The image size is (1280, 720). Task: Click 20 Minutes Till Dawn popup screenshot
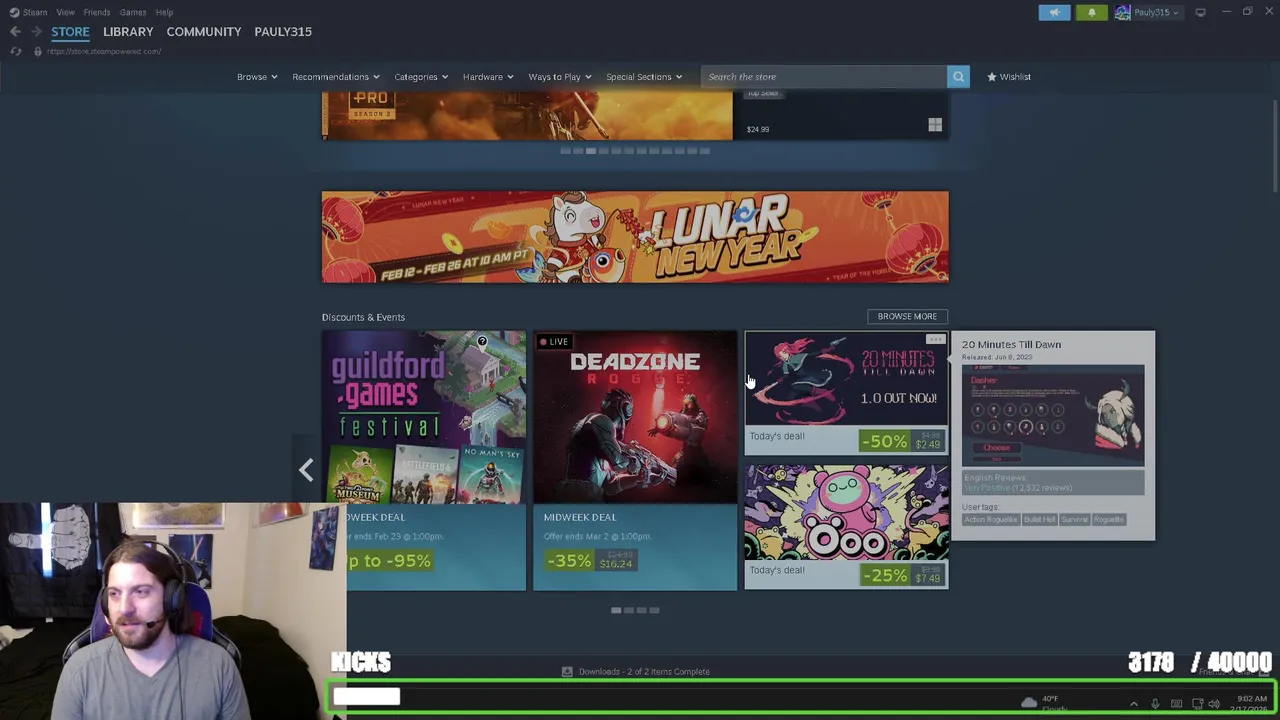pyautogui.click(x=1053, y=416)
